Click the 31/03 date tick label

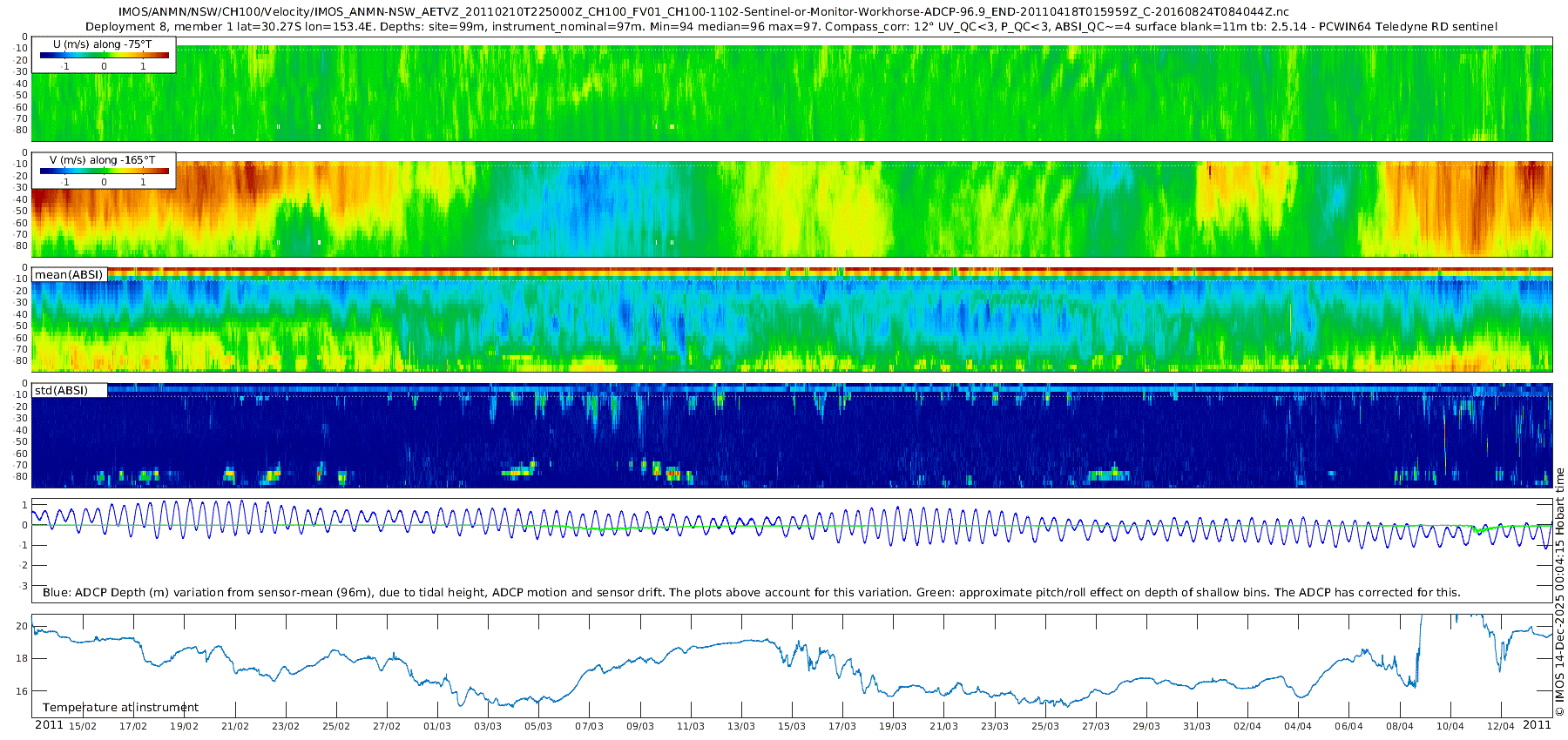click(1197, 726)
